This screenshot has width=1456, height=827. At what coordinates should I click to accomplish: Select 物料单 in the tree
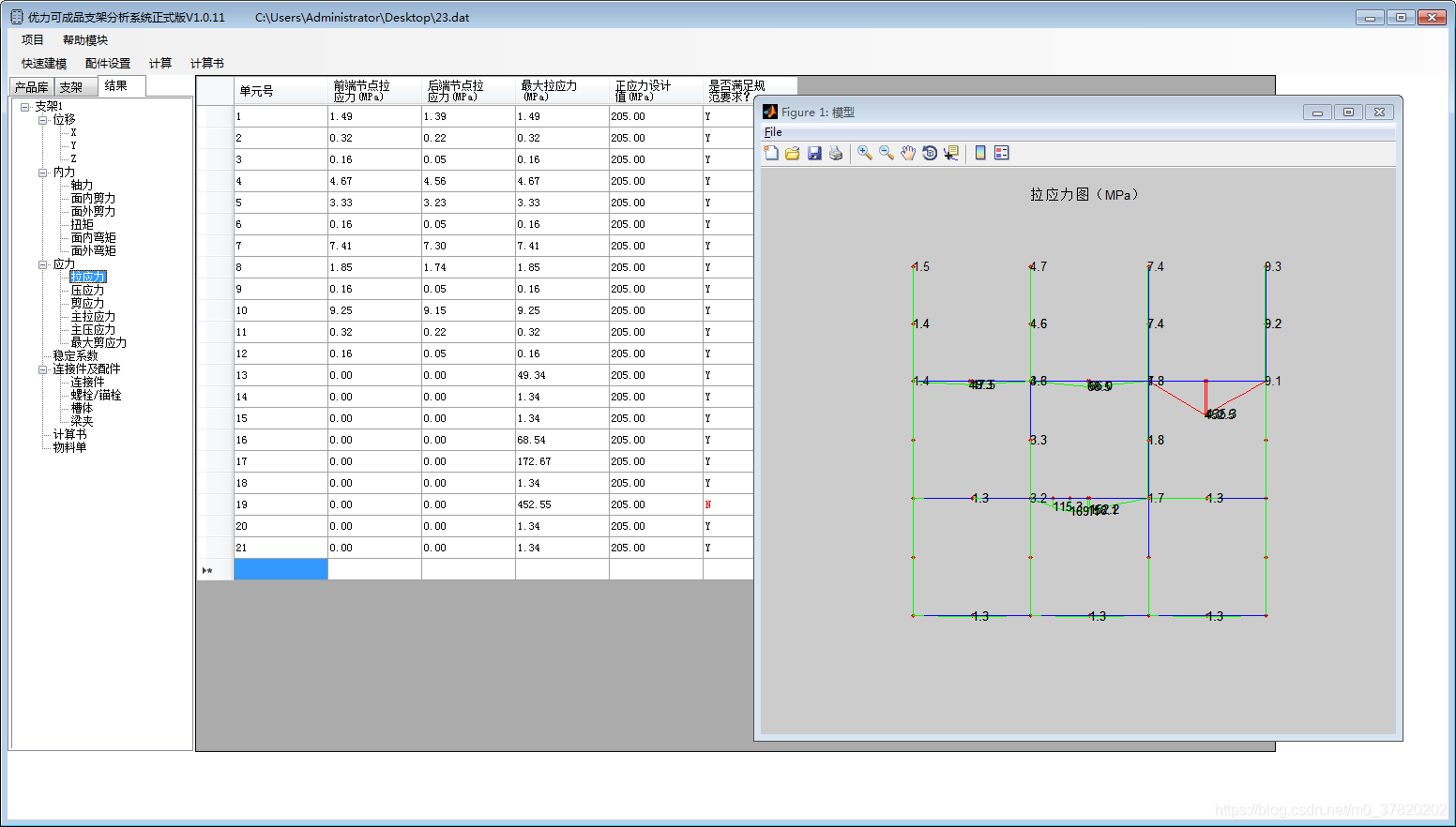pyautogui.click(x=70, y=448)
